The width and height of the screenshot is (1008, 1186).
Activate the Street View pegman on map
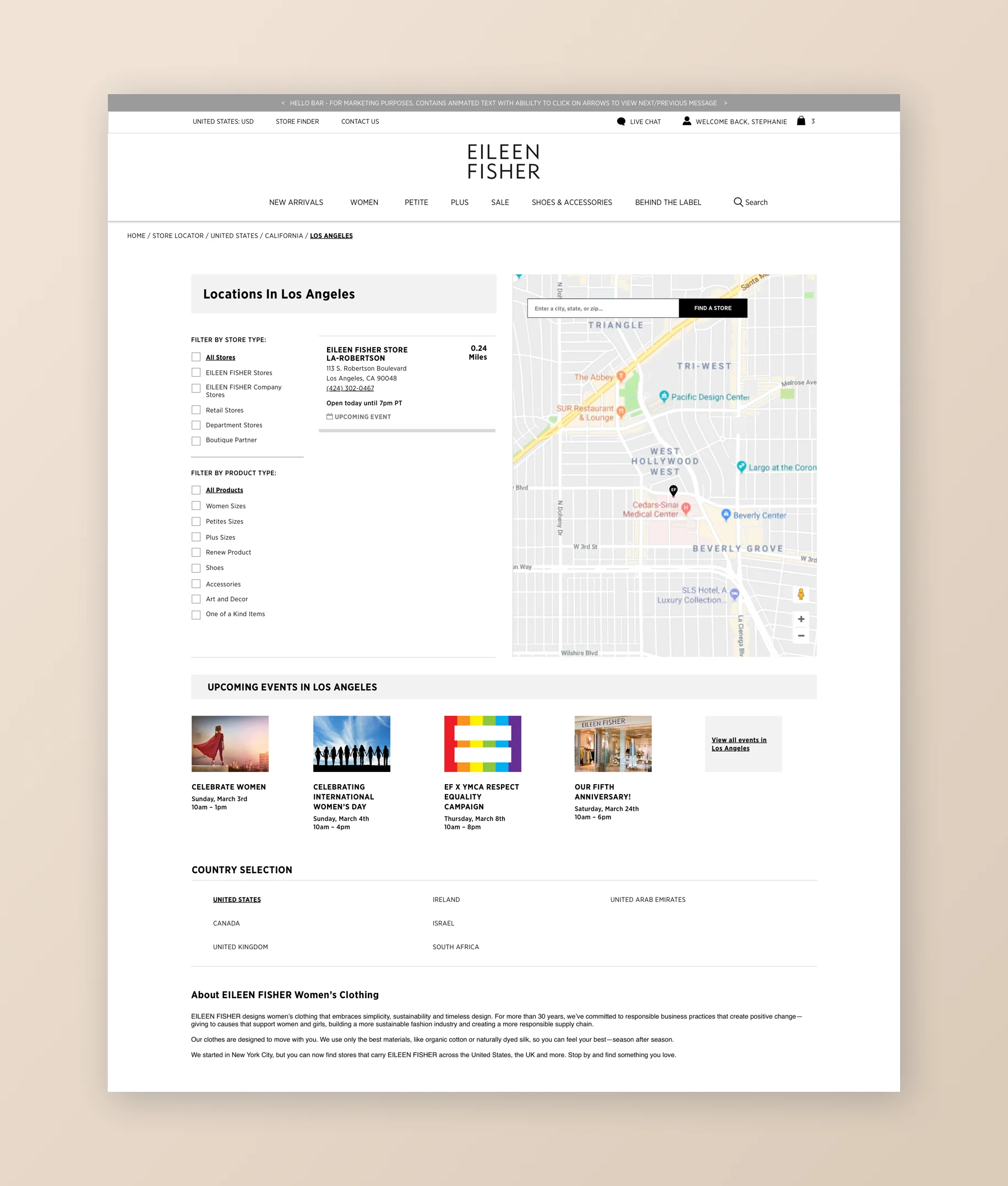click(x=801, y=594)
